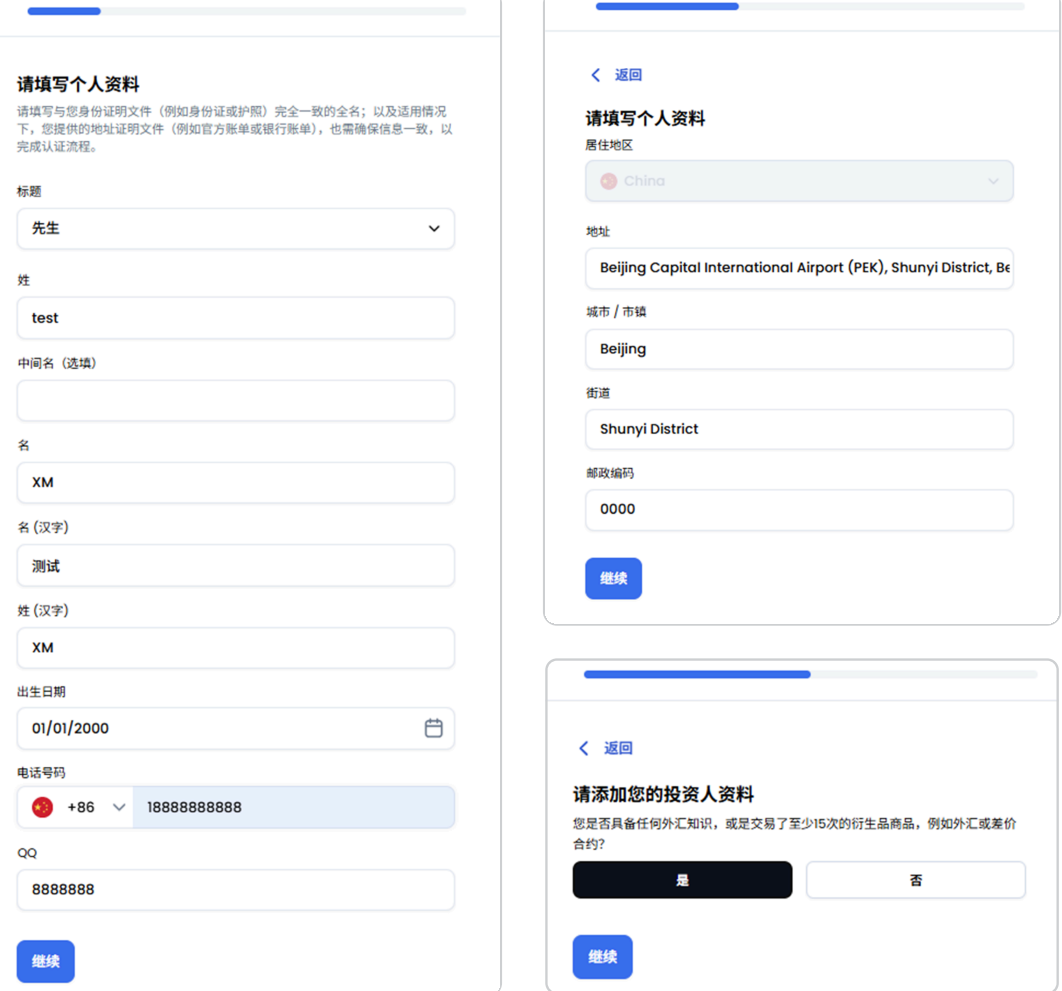Viewport: 1062px width, 991px height.
Task: Click 返回 link in address form
Action: (x=629, y=75)
